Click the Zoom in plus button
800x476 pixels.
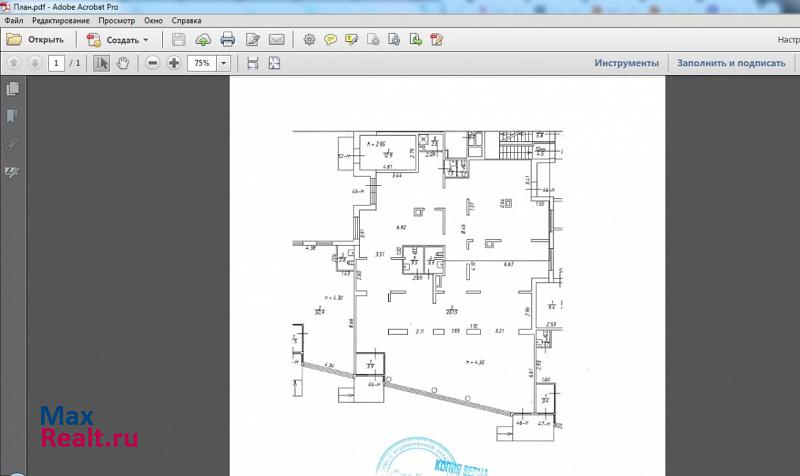tap(174, 63)
